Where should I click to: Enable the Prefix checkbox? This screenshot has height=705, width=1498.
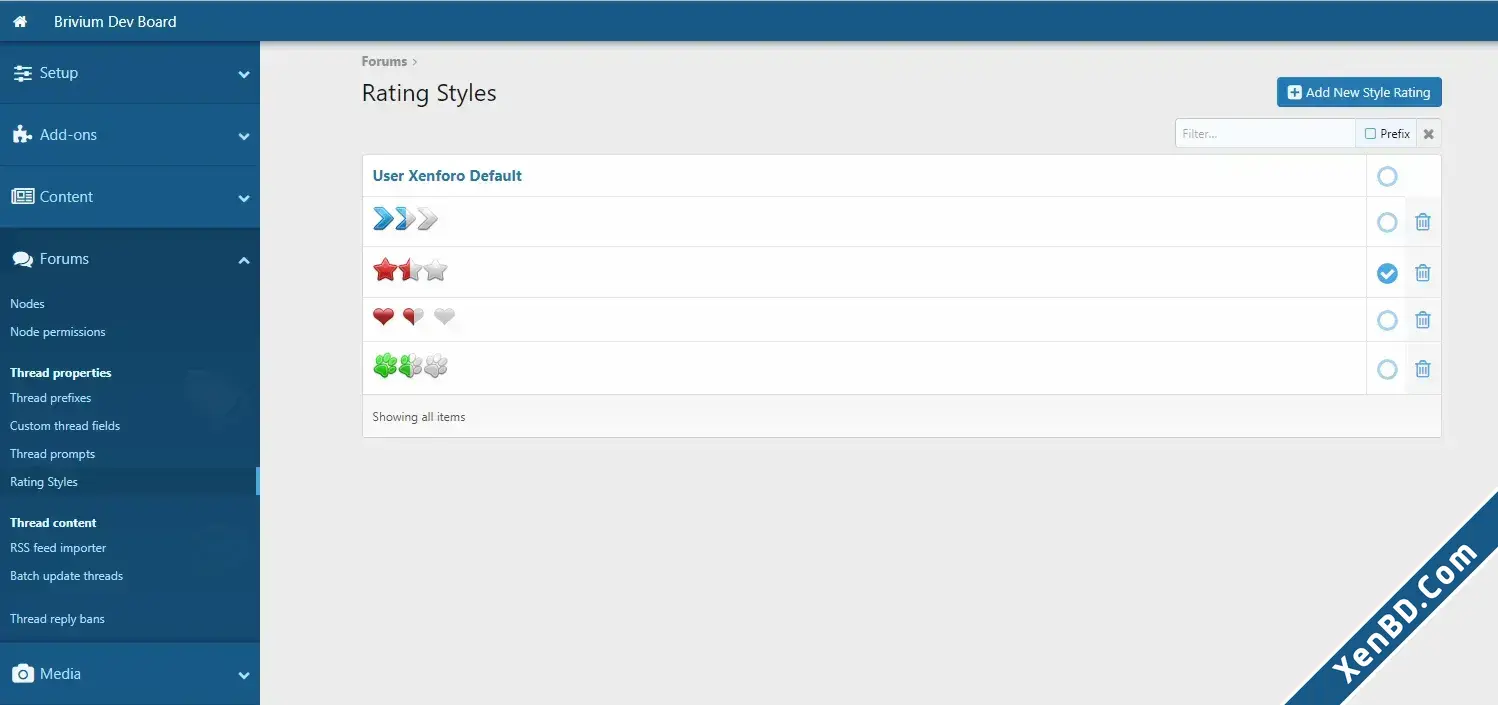(1370, 134)
